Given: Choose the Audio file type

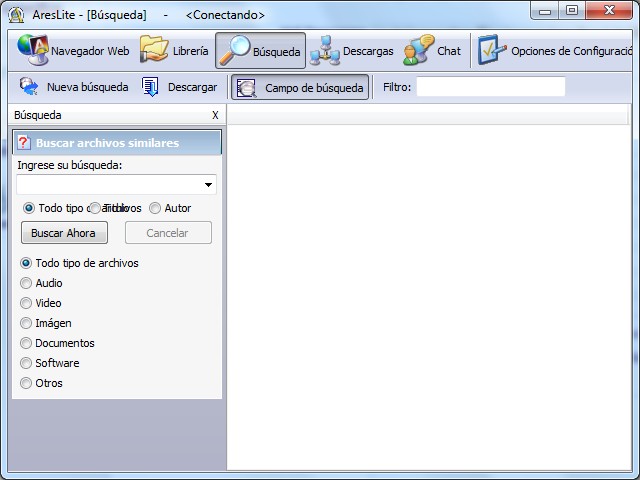Looking at the screenshot, I should tap(26, 283).
